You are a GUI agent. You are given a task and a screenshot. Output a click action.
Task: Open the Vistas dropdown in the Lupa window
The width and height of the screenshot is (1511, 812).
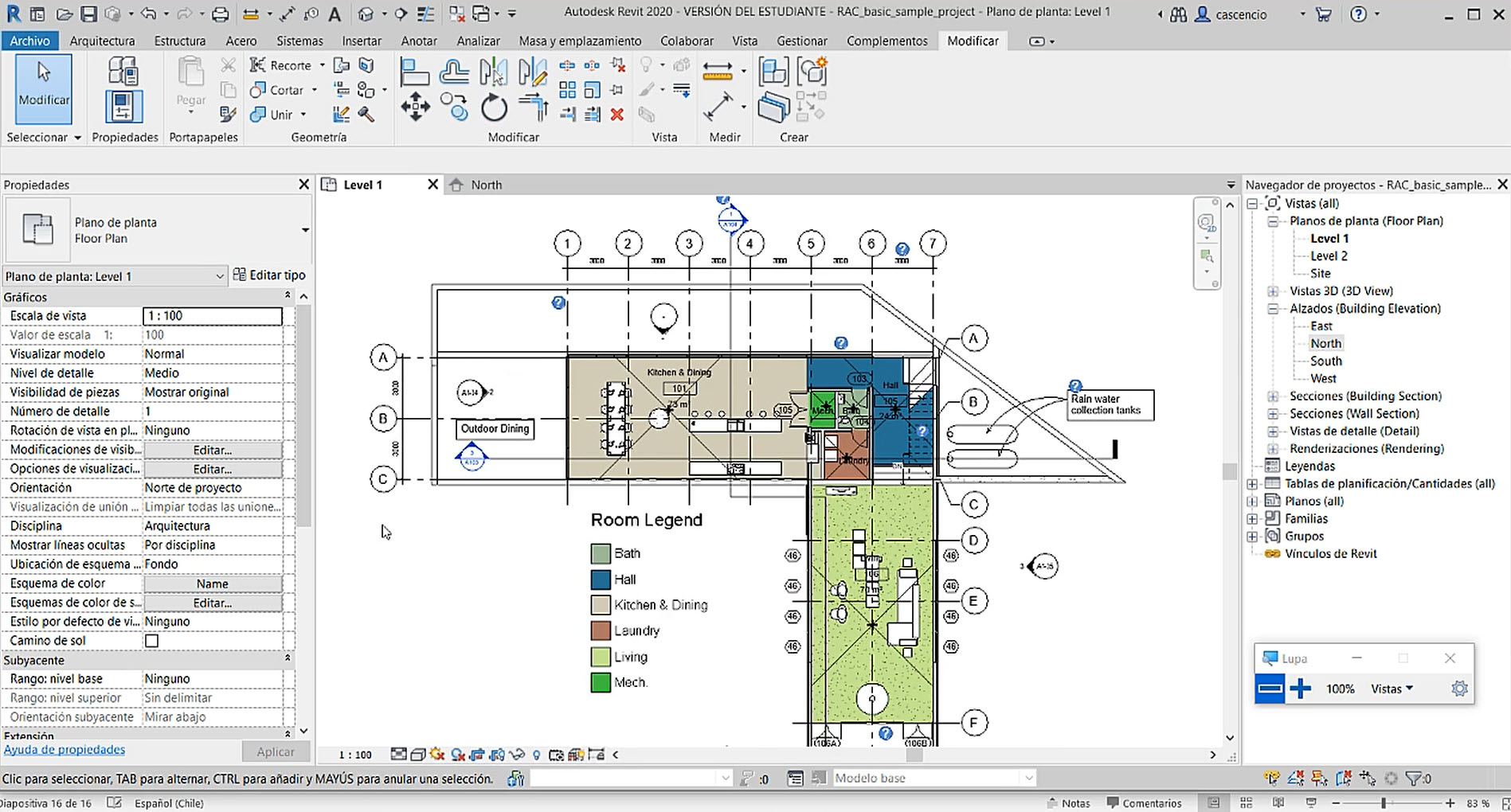pyautogui.click(x=1392, y=689)
